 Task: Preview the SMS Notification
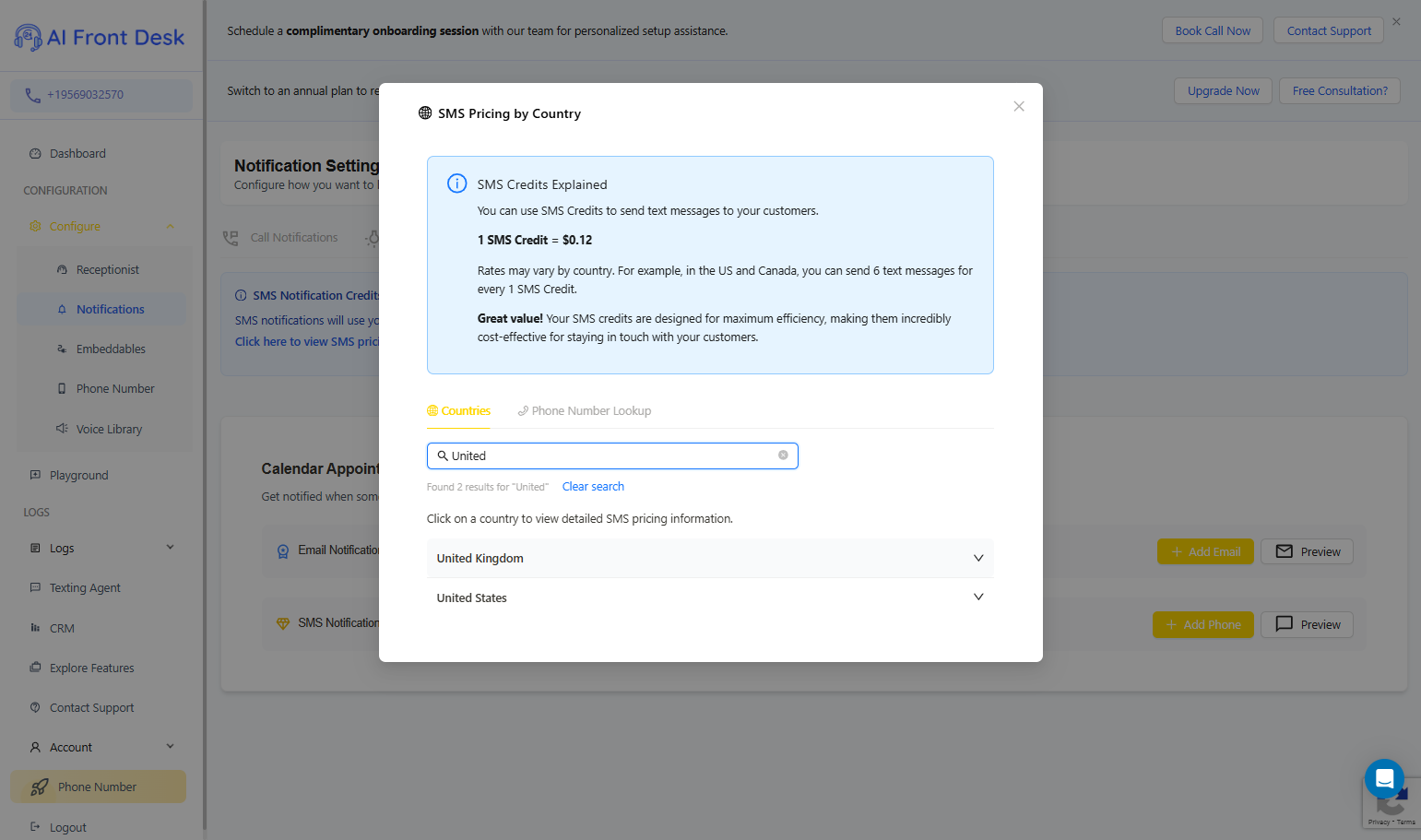1308,624
